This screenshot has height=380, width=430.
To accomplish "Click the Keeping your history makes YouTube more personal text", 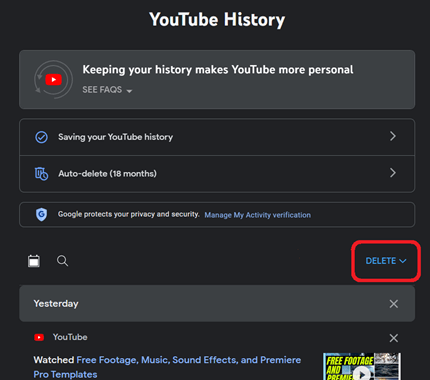I will (218, 70).
